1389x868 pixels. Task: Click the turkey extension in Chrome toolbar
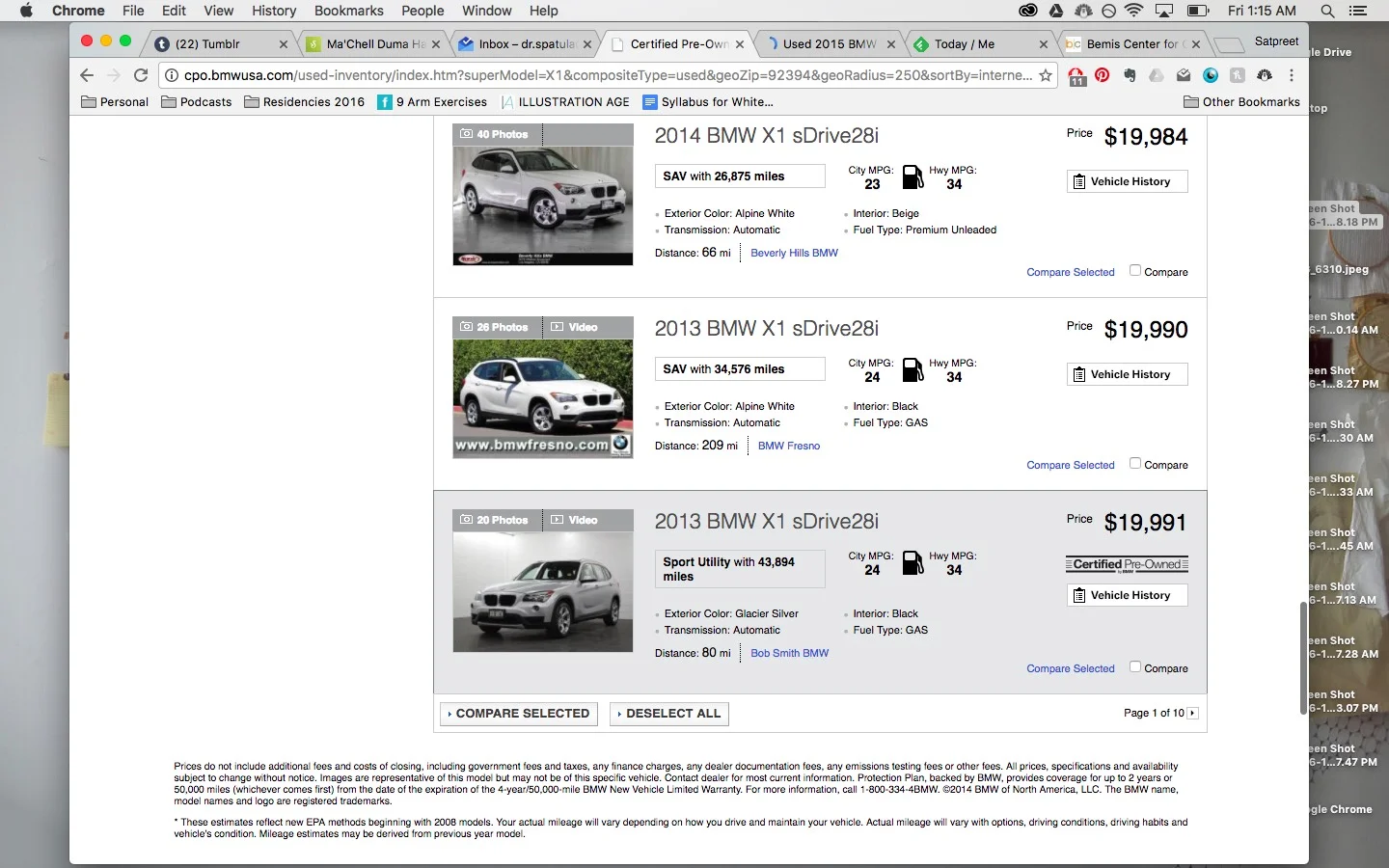1265,75
